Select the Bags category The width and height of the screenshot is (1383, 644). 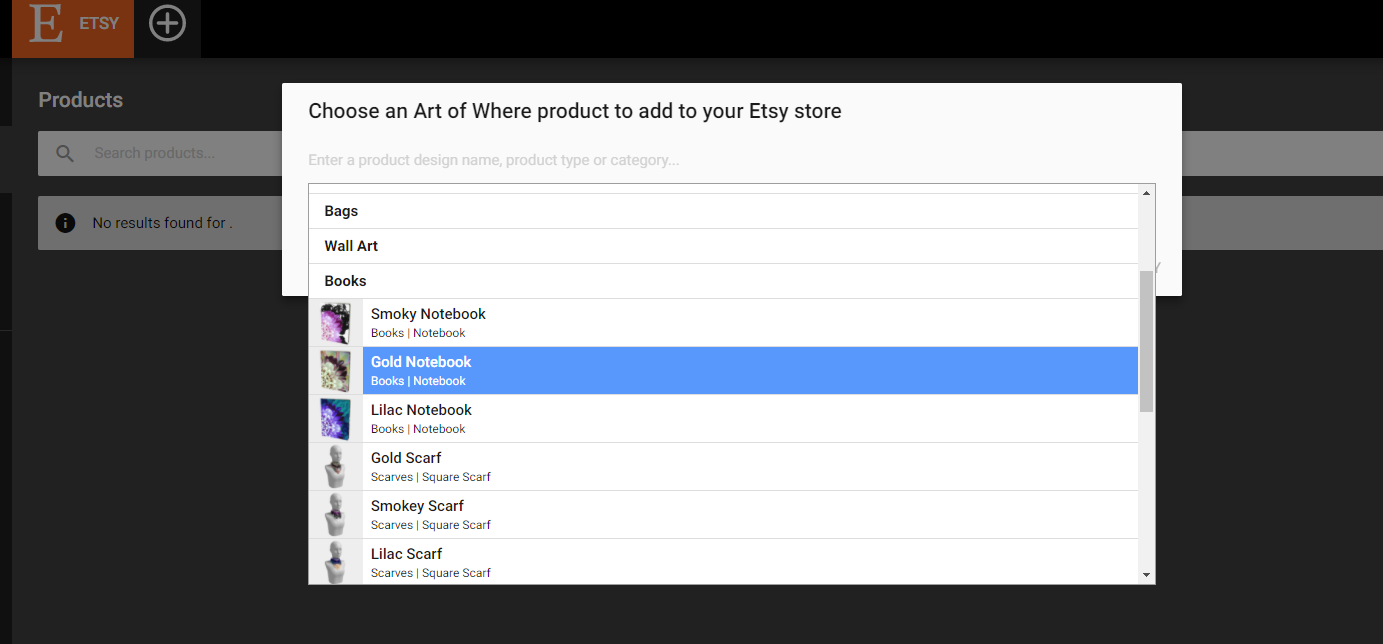723,211
